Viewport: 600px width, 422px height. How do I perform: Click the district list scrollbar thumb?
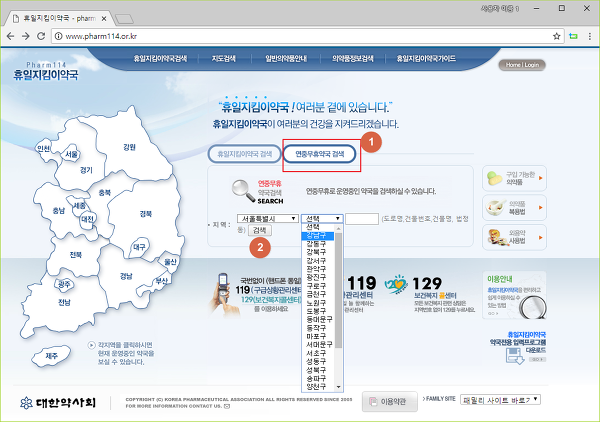pyautogui.click(x=338, y=290)
